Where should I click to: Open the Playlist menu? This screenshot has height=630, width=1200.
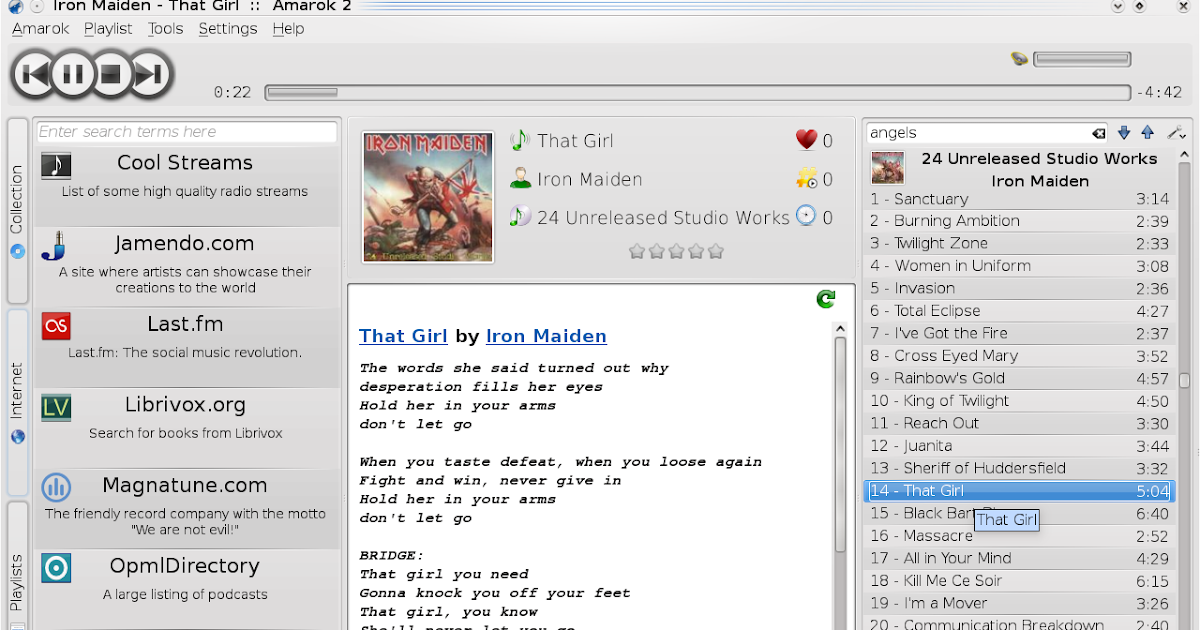pyautogui.click(x=108, y=28)
